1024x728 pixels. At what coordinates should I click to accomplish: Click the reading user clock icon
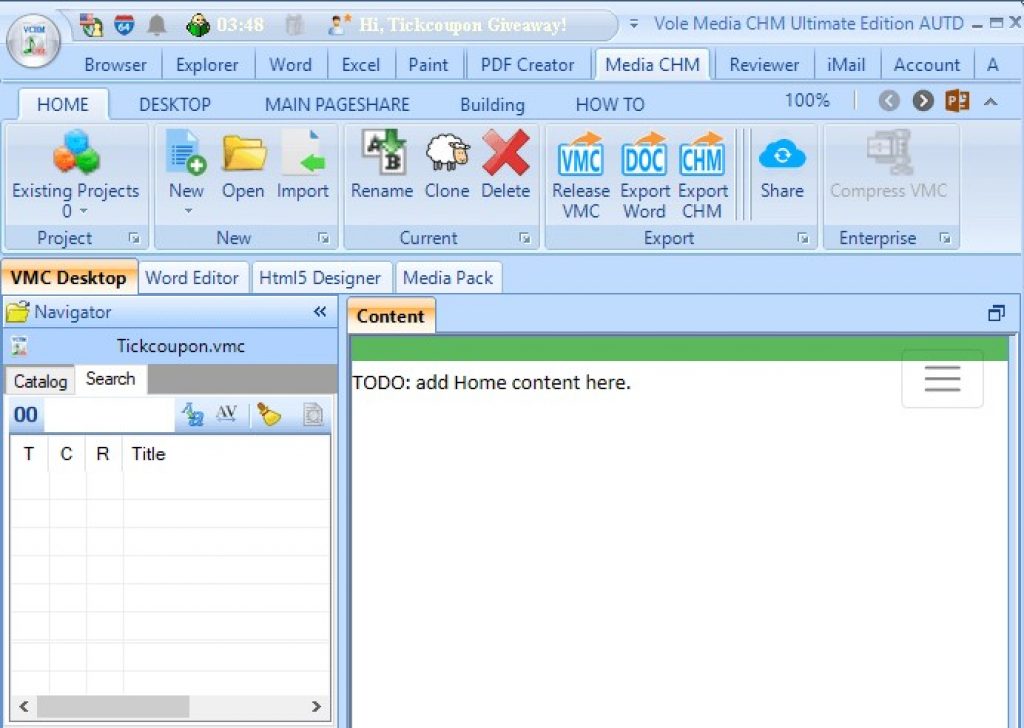pyautogui.click(x=198, y=25)
